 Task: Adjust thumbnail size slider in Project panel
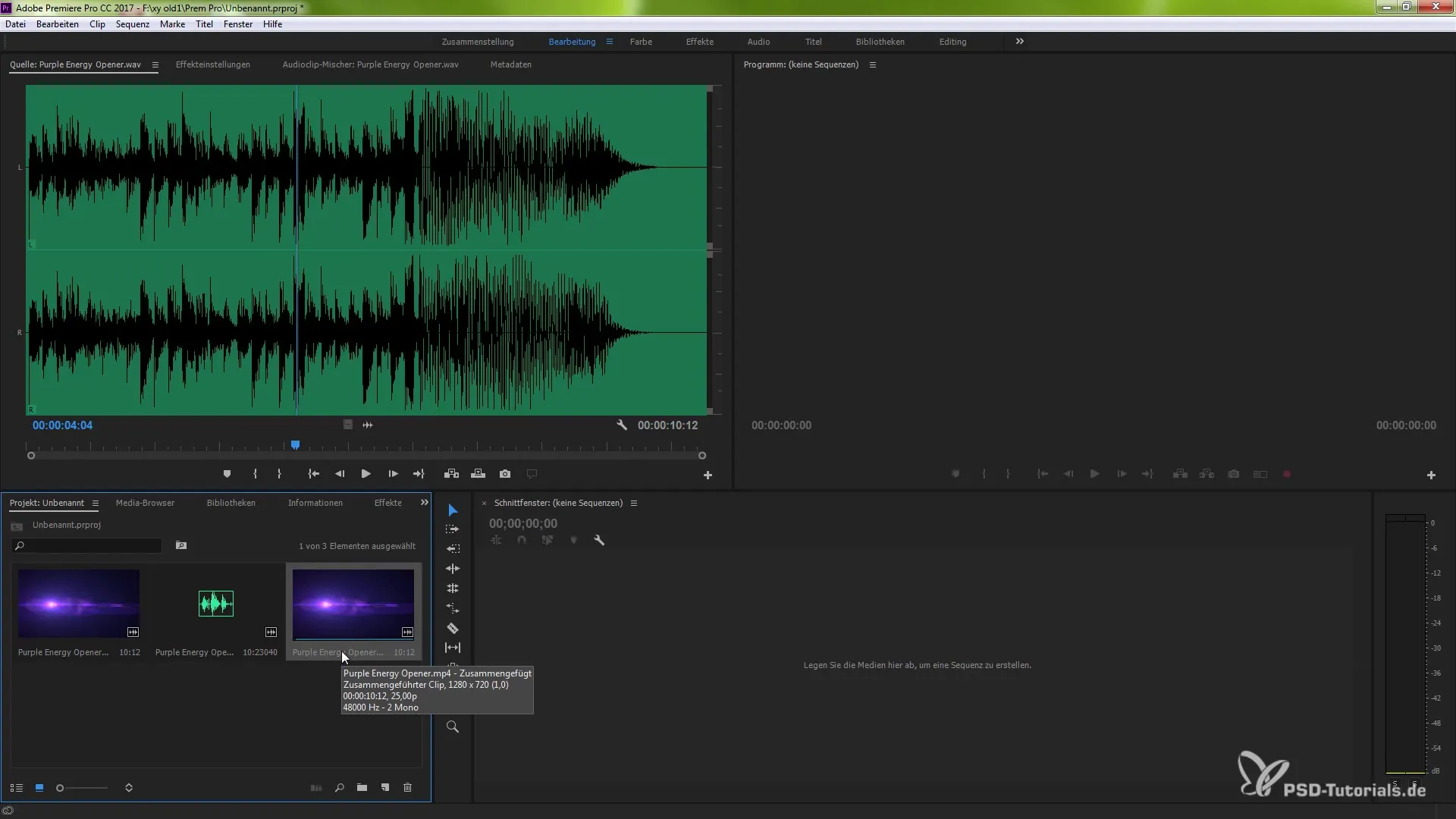point(83,788)
